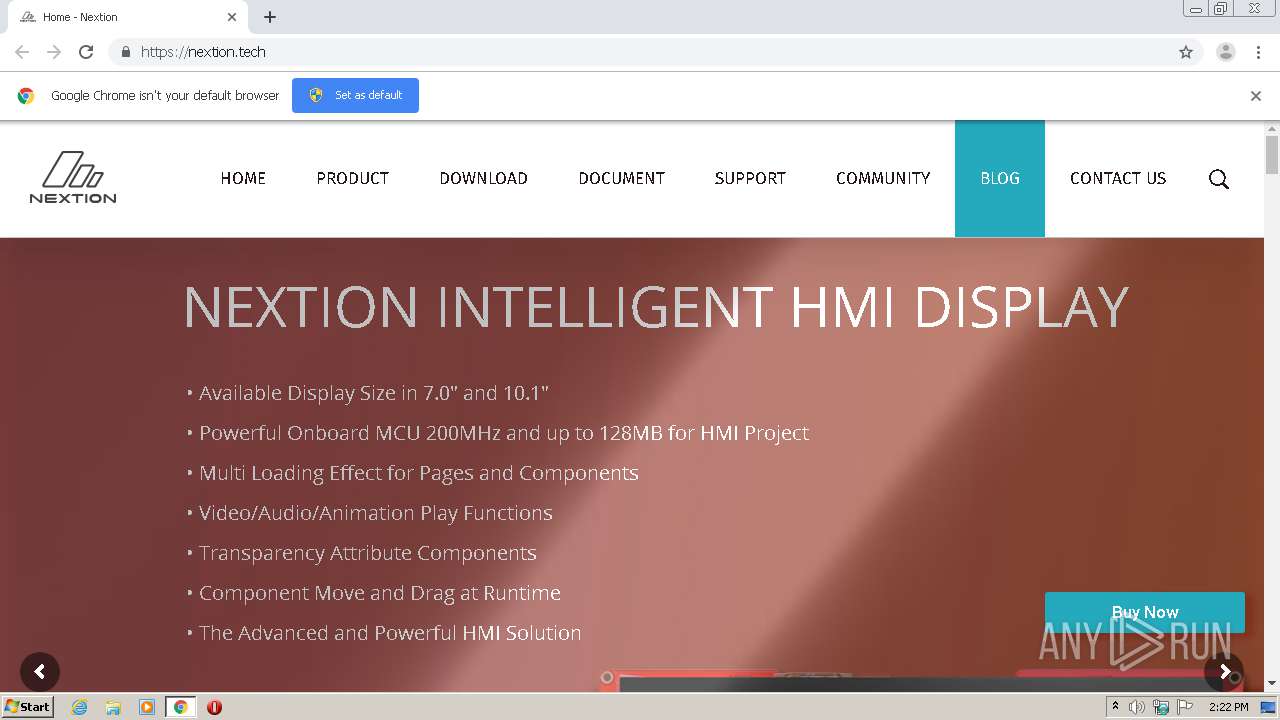1280x720 pixels.
Task: Open the HOME menu item
Action: [x=243, y=178]
